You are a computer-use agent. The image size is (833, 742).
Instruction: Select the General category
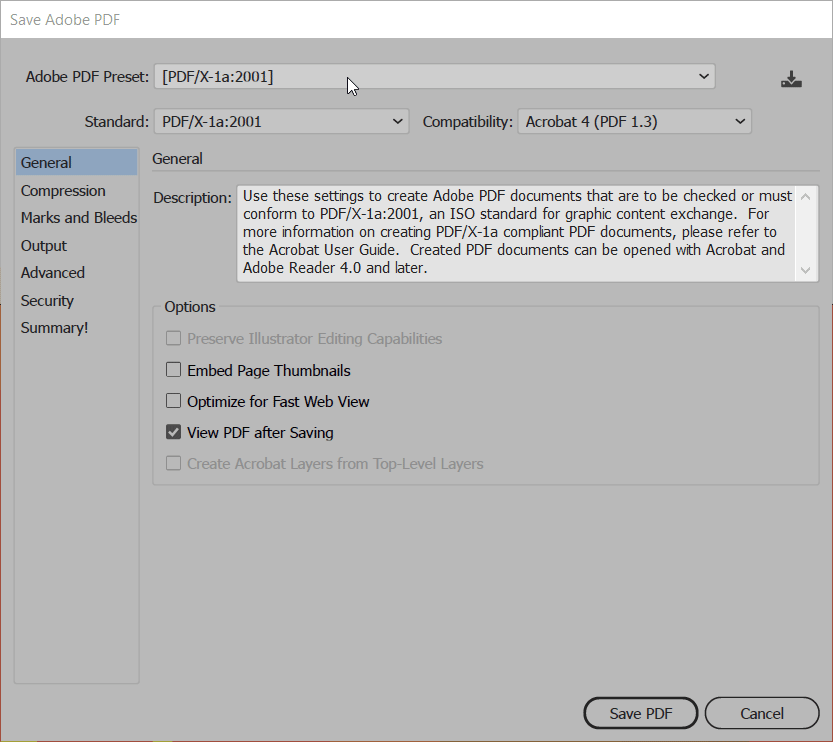click(x=76, y=163)
